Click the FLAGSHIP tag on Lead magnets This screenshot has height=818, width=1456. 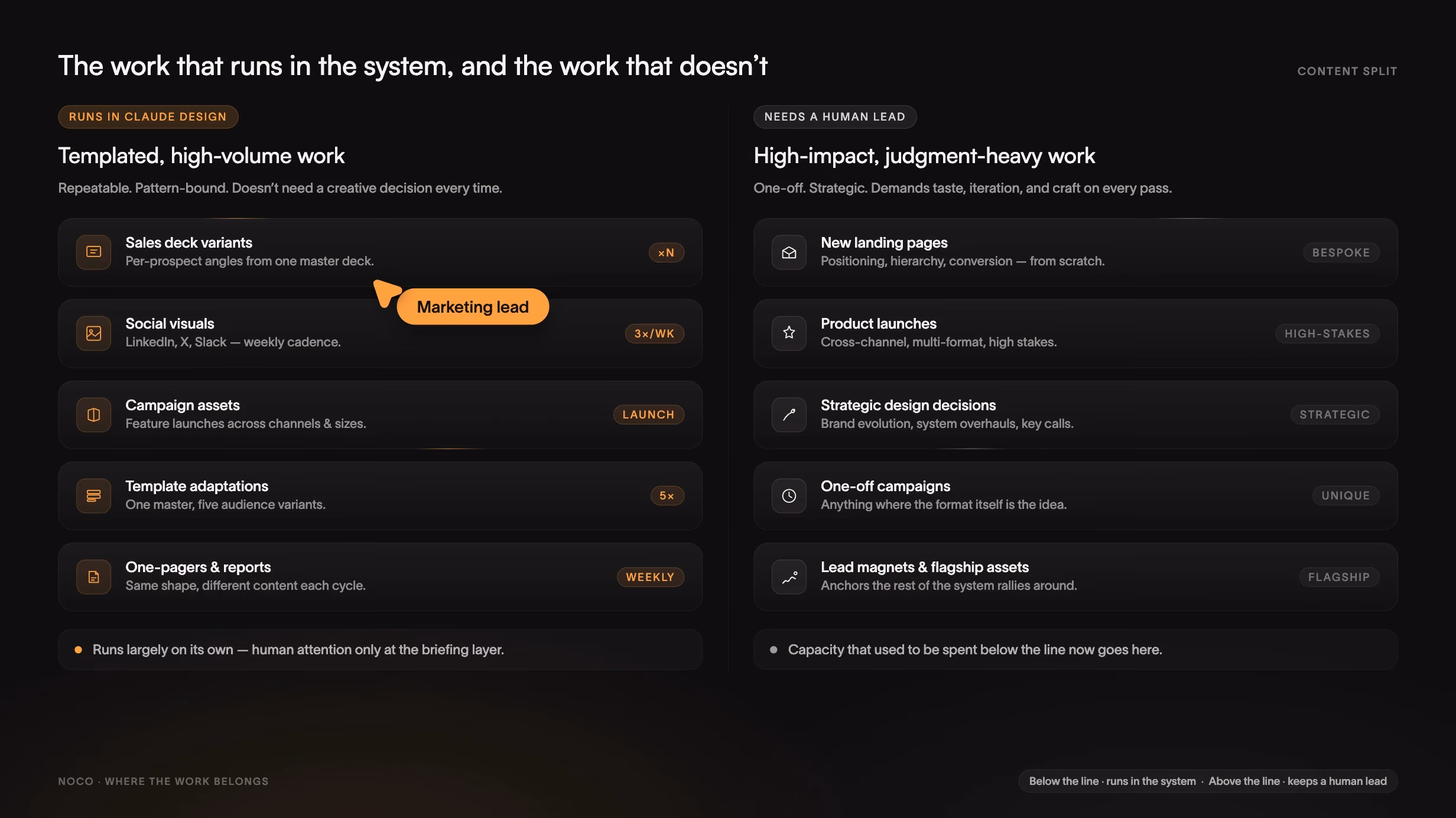point(1338,577)
